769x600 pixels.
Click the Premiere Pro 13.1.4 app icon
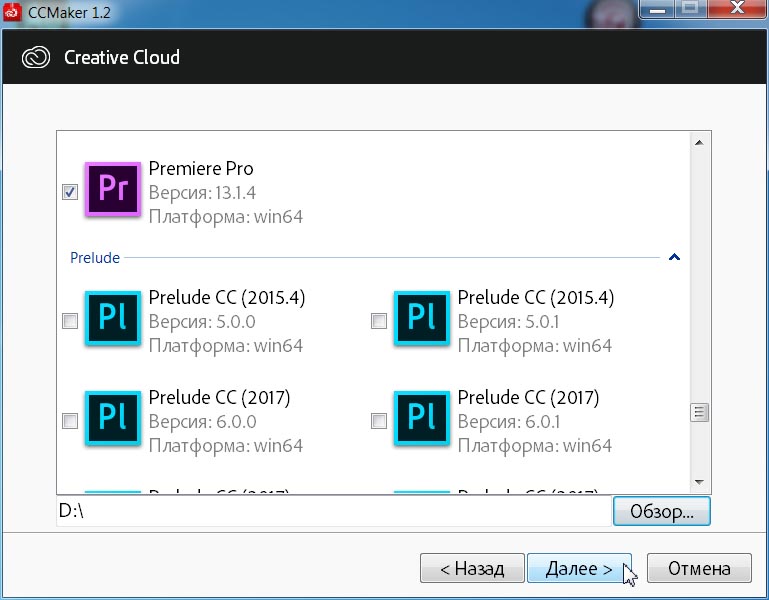point(113,189)
